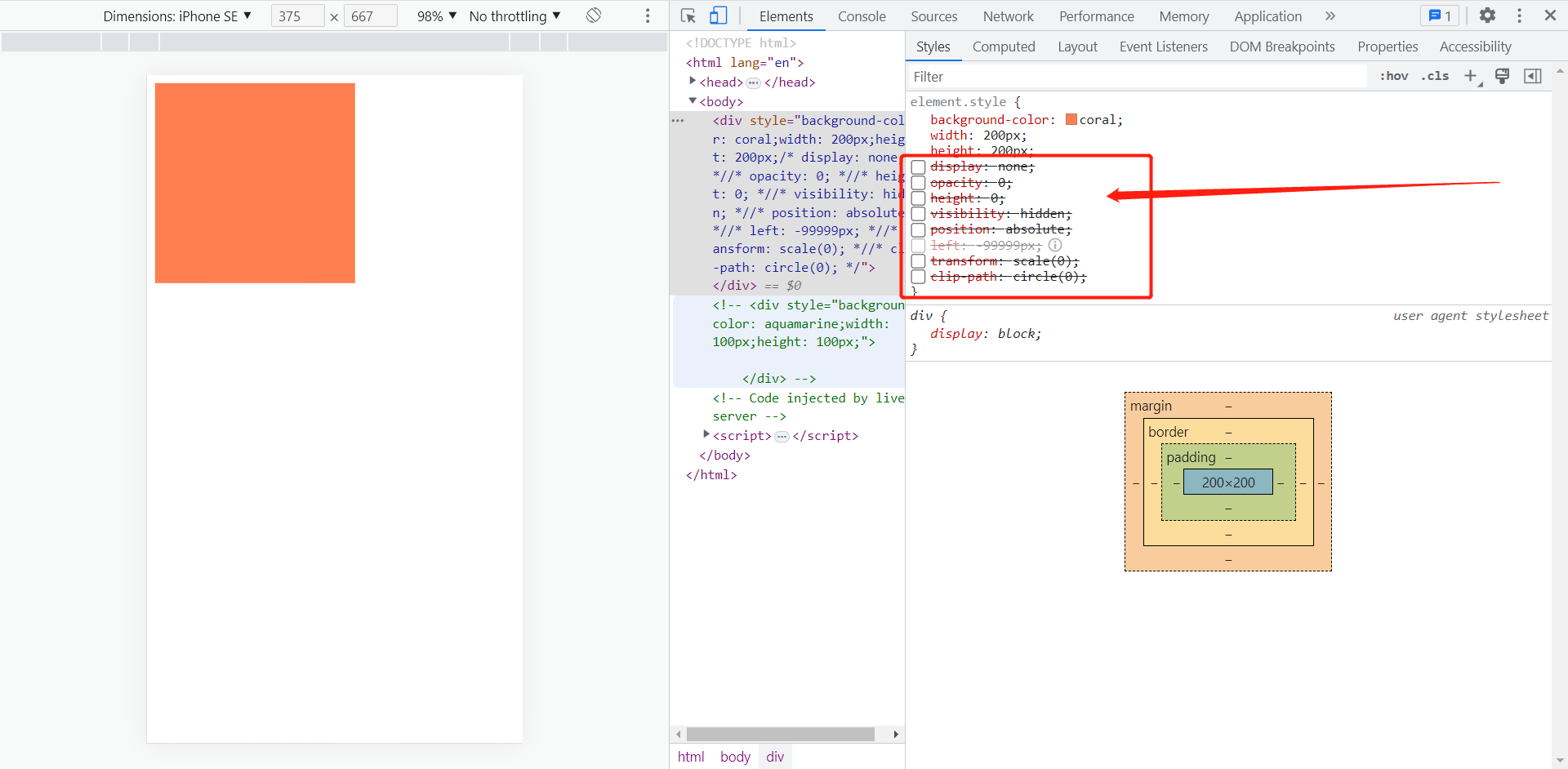Screen dimensions: 1568x769
Task: Open the Event Listeners tab
Action: (x=1164, y=47)
